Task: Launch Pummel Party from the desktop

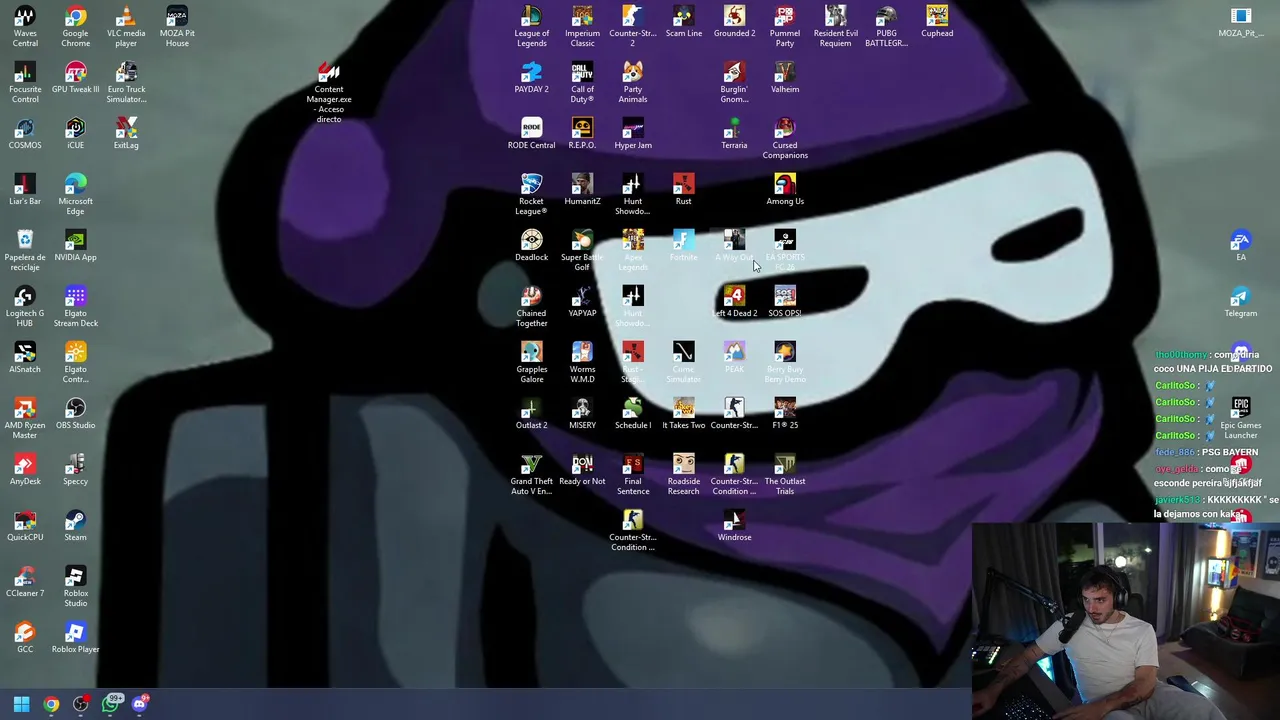Action: click(785, 26)
